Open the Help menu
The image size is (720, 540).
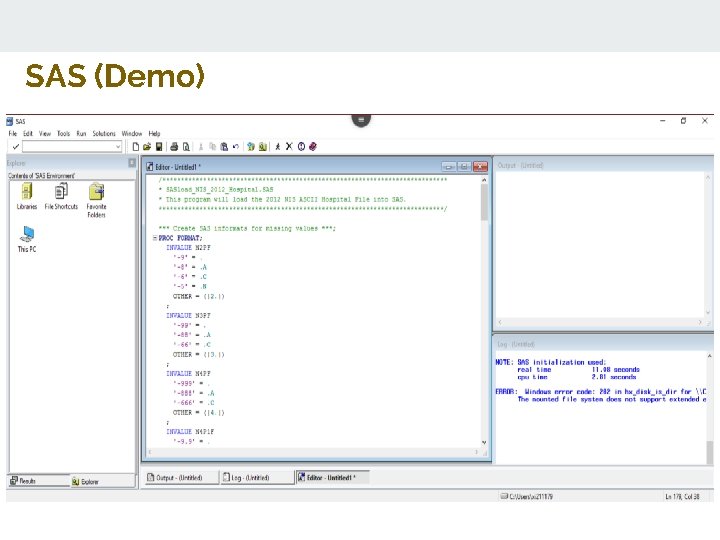(x=154, y=134)
